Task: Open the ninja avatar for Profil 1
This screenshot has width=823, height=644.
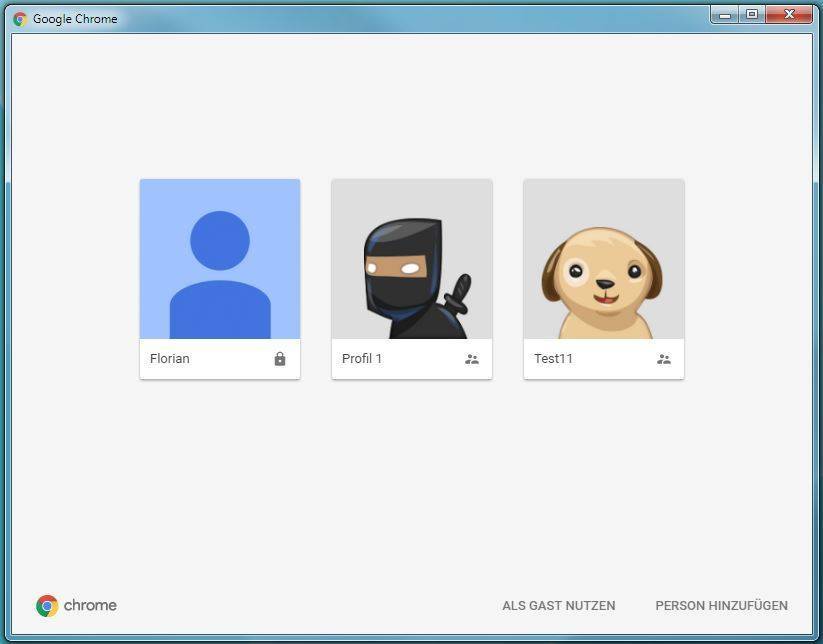Action: 412,259
